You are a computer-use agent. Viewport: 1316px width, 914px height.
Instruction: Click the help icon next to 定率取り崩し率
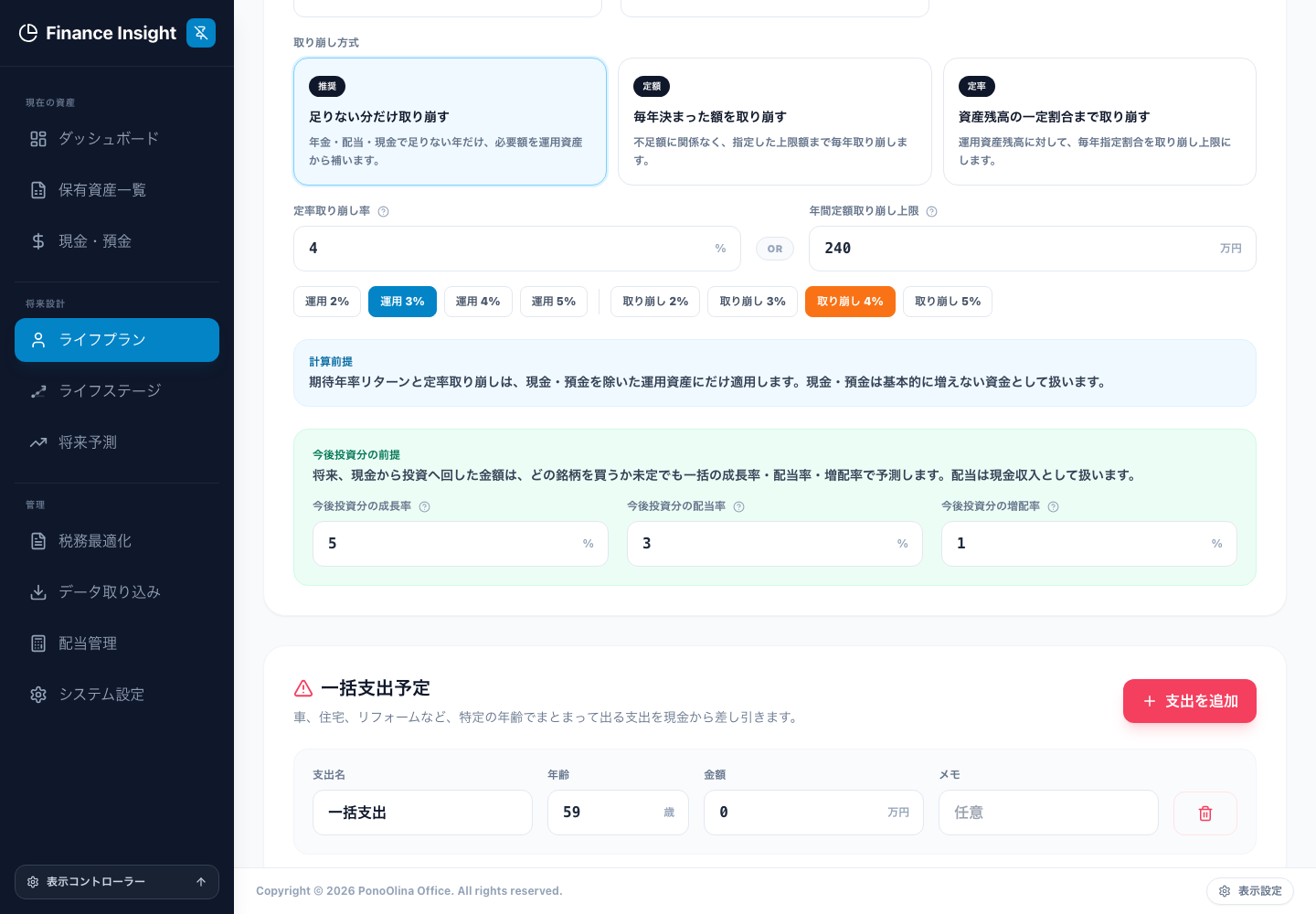[384, 211]
